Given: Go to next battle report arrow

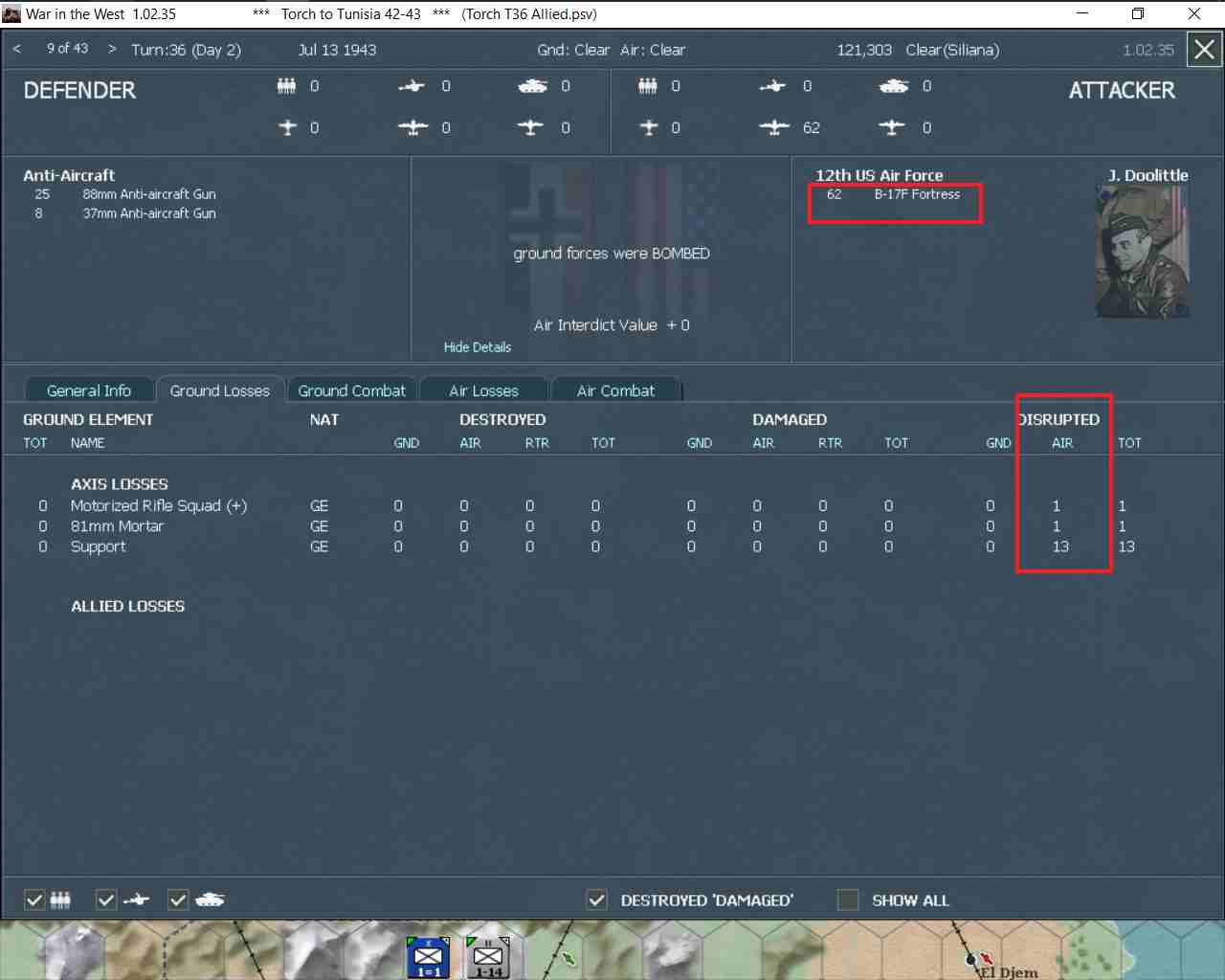Looking at the screenshot, I should tap(112, 49).
